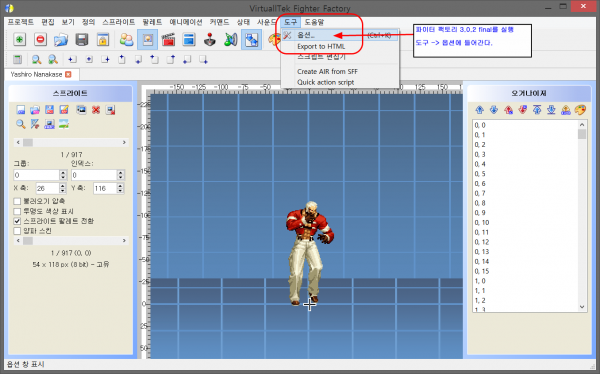
Task: Toggle the organizer blue arrows toolbar icon
Action: click(251, 39)
